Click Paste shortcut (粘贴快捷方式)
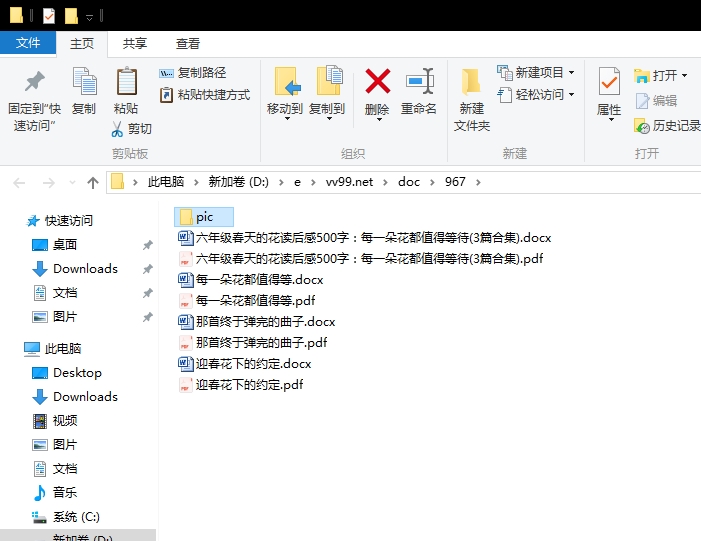This screenshot has width=701, height=541. click(205, 95)
